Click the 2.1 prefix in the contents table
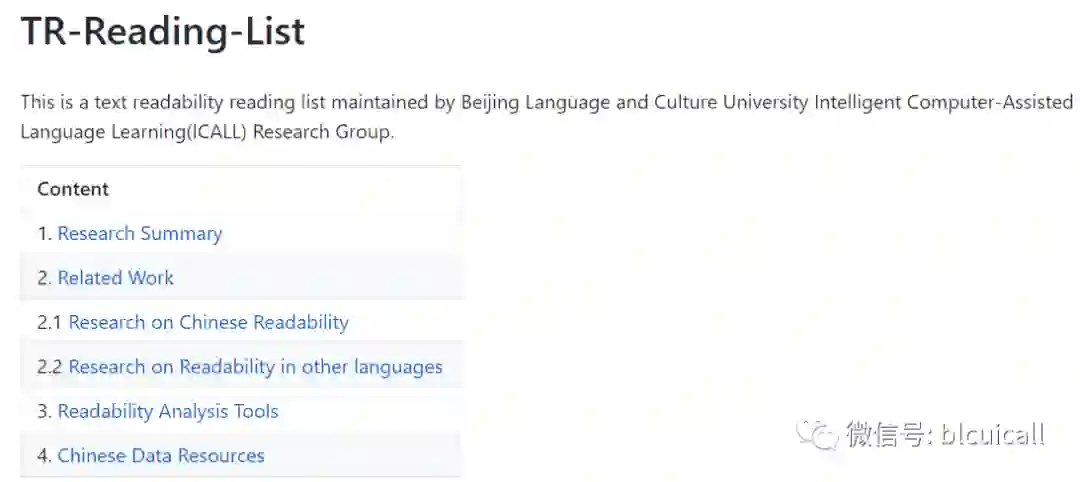 coord(50,322)
